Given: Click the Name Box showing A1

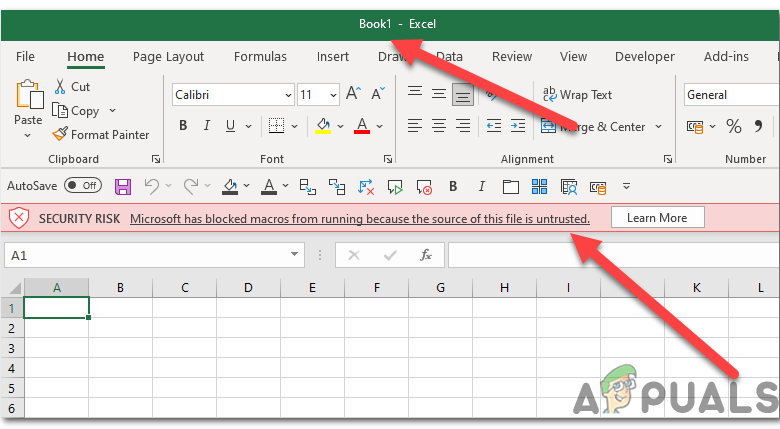Looking at the screenshot, I should click(x=154, y=255).
